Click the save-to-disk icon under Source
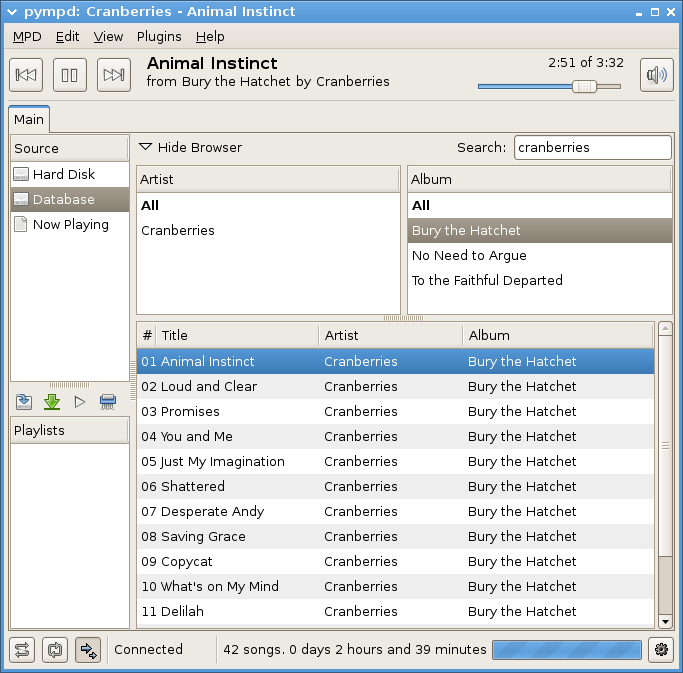The width and height of the screenshot is (683, 673). (x=24, y=402)
